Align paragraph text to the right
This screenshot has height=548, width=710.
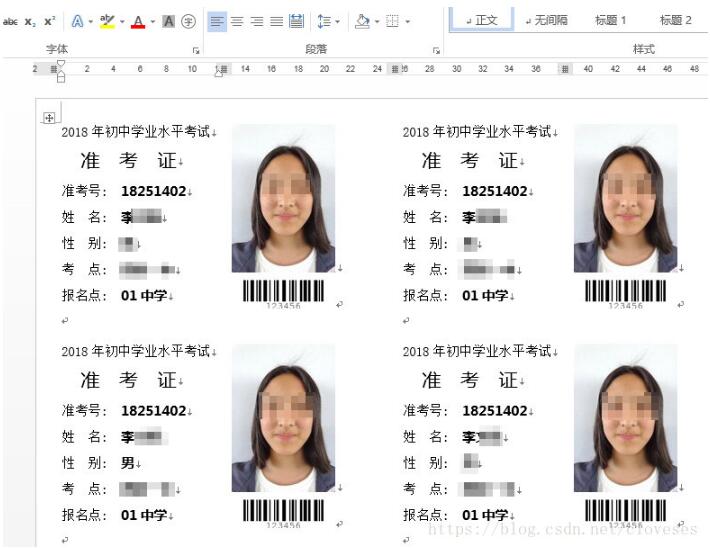(x=257, y=21)
